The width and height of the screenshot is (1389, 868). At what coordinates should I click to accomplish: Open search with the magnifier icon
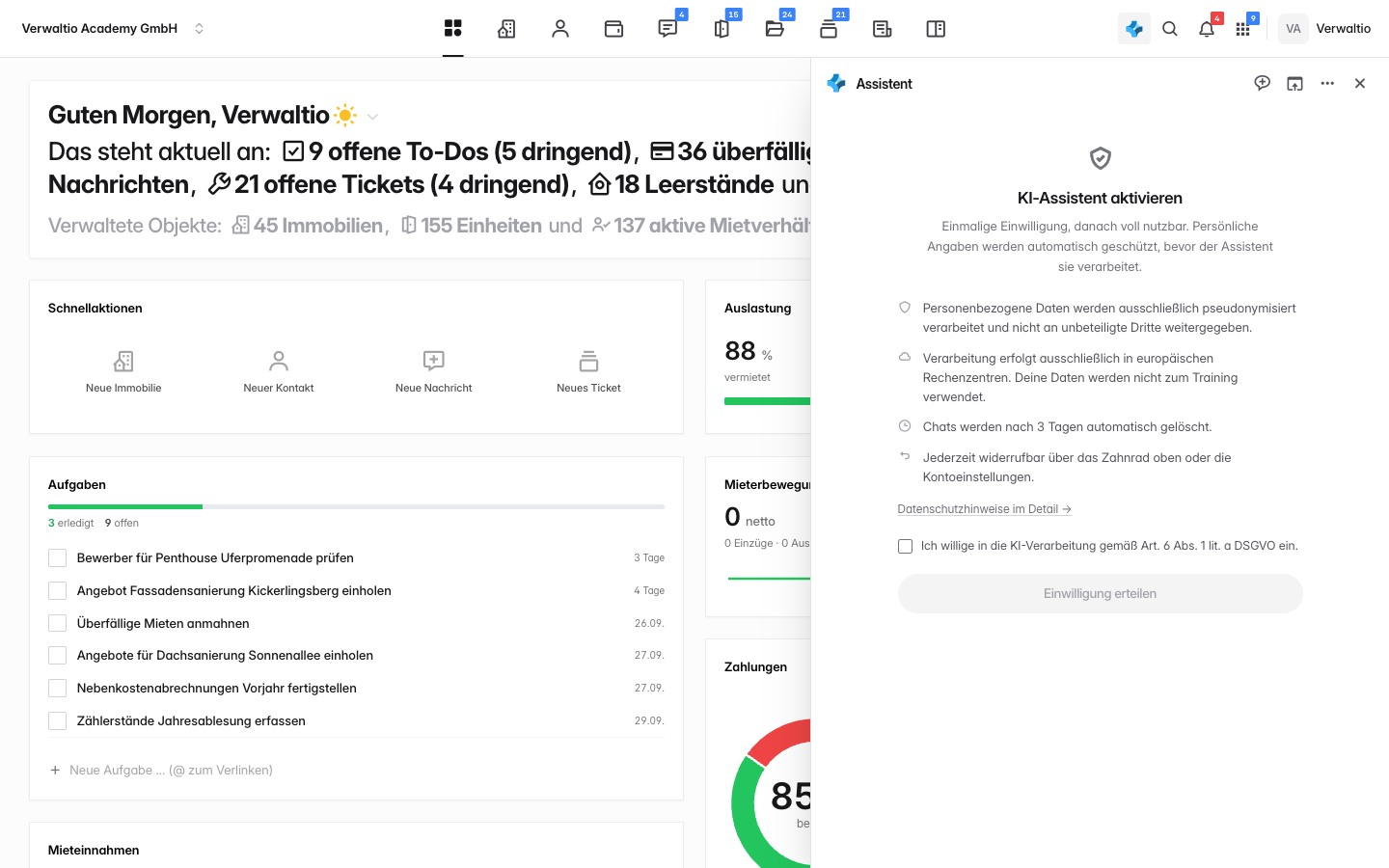tap(1170, 29)
